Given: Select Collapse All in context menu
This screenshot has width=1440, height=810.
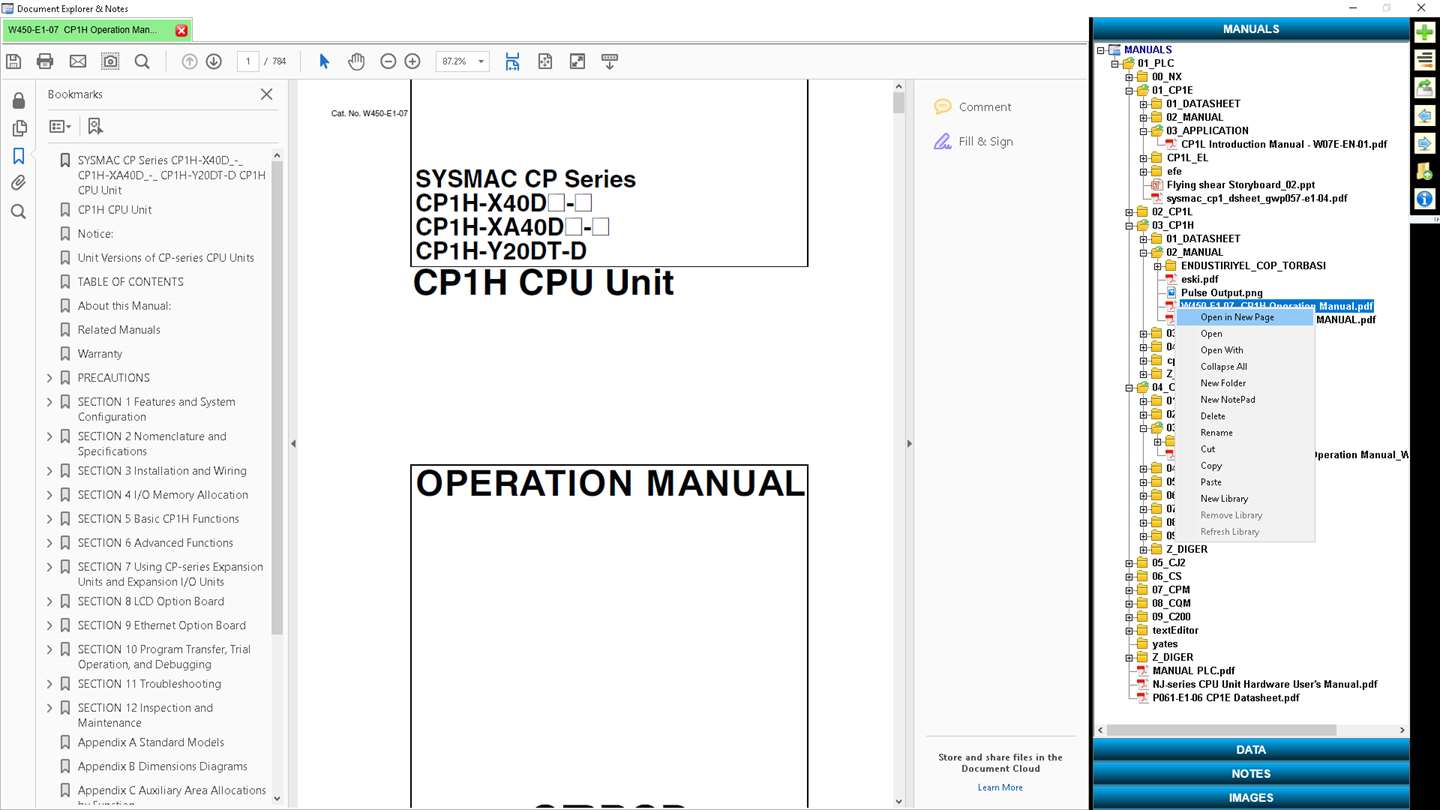Looking at the screenshot, I should click(x=1244, y=367).
